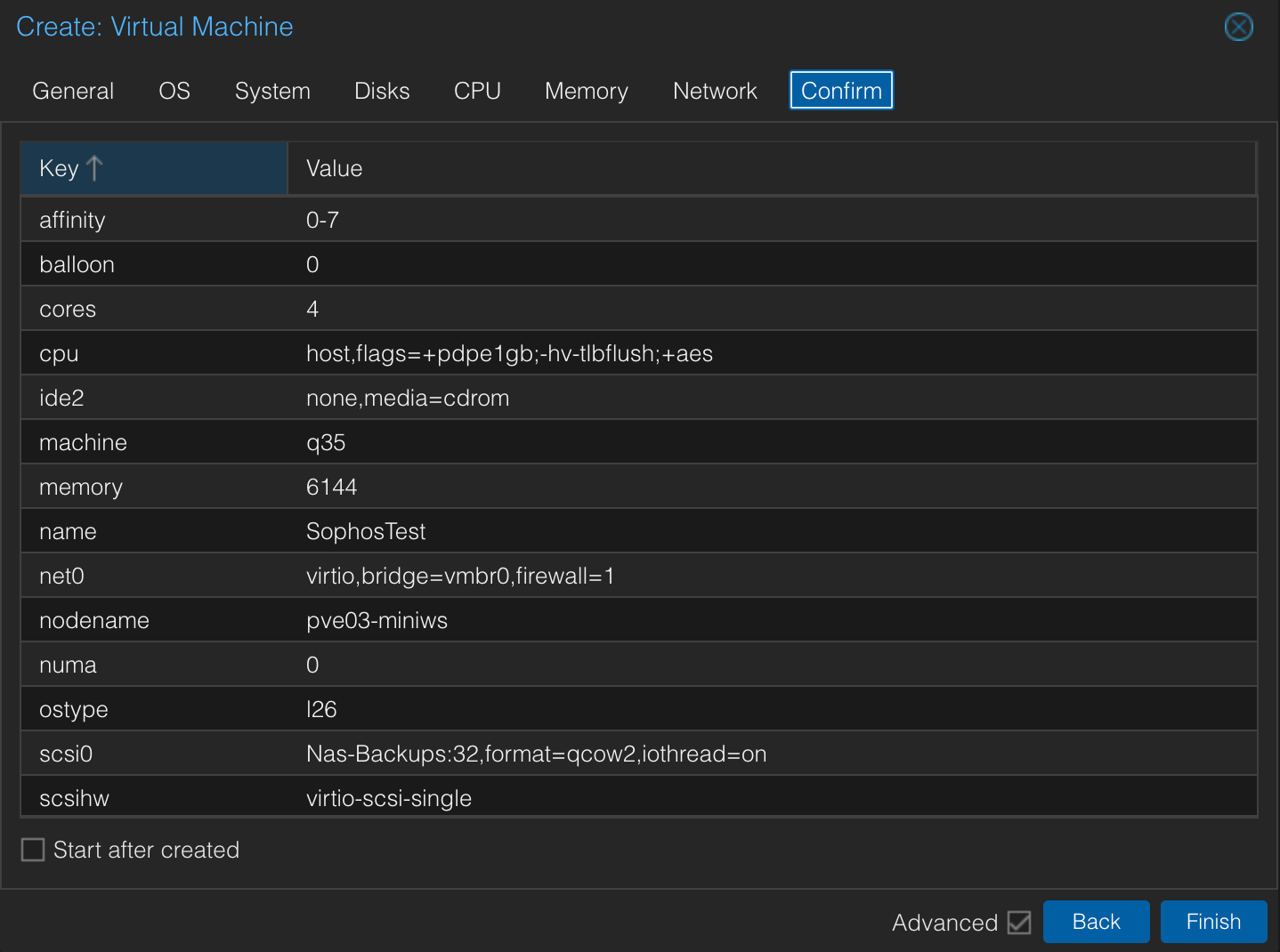Click the cores value '4'

[x=312, y=309]
